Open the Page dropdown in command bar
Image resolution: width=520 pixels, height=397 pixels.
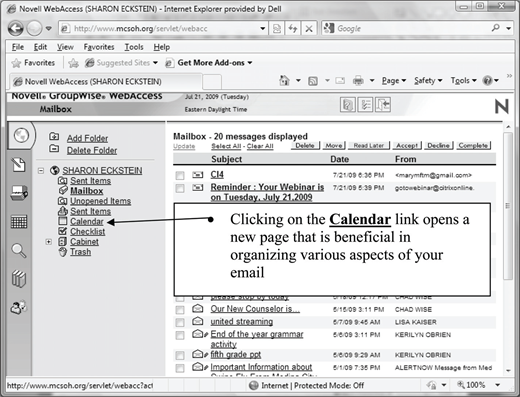(394, 81)
